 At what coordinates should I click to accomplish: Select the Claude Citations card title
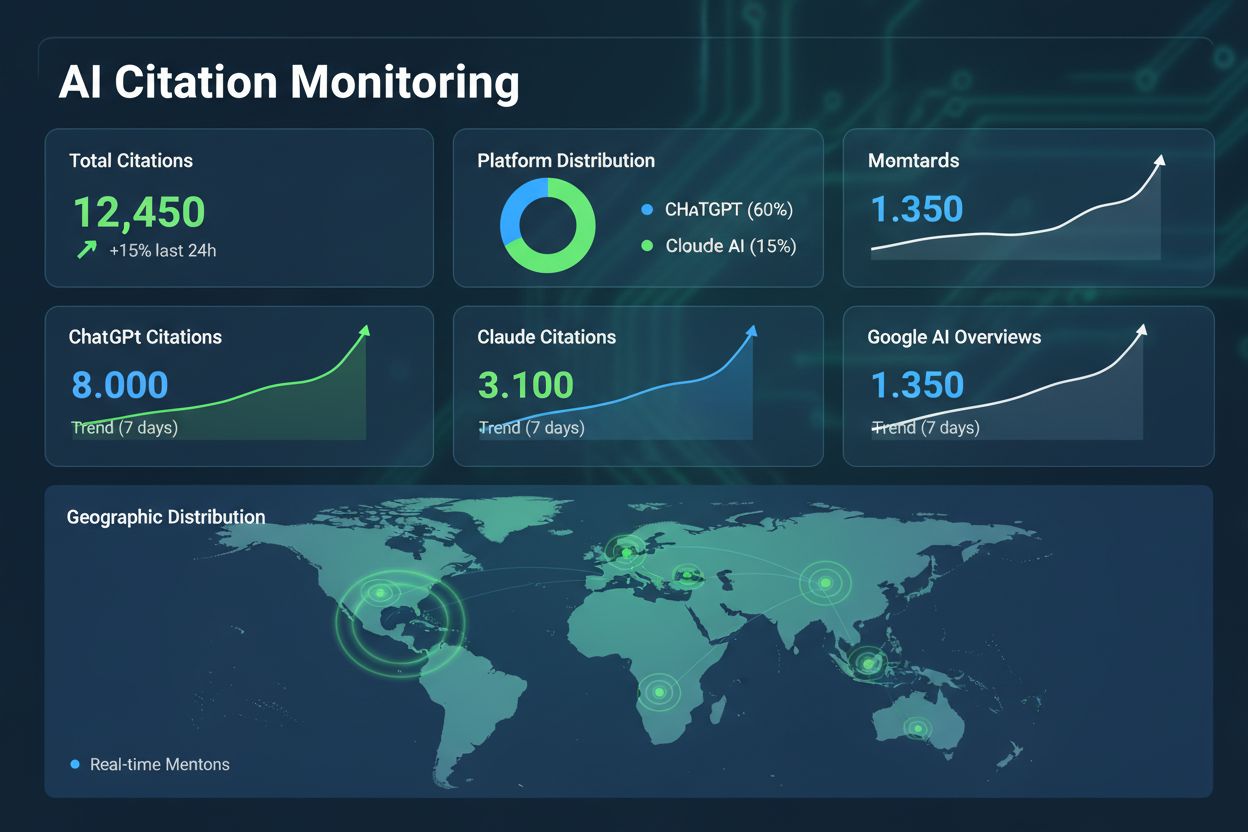pos(546,337)
